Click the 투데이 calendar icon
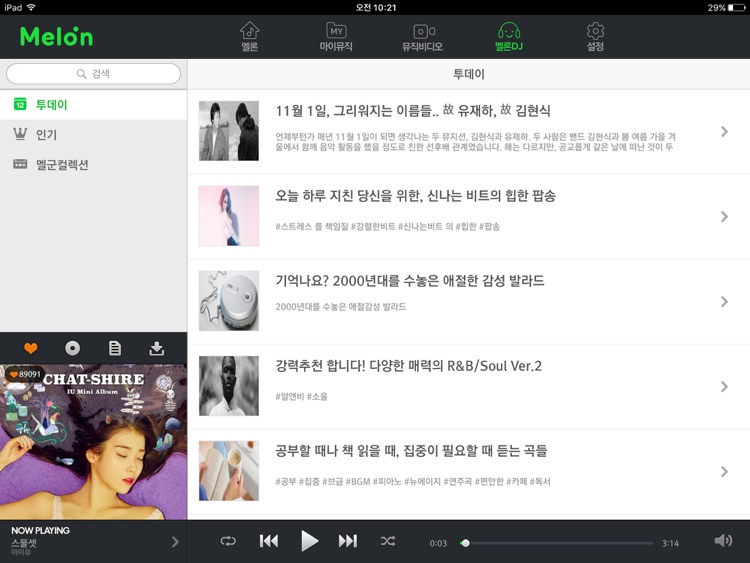750x563 pixels. [x=20, y=104]
